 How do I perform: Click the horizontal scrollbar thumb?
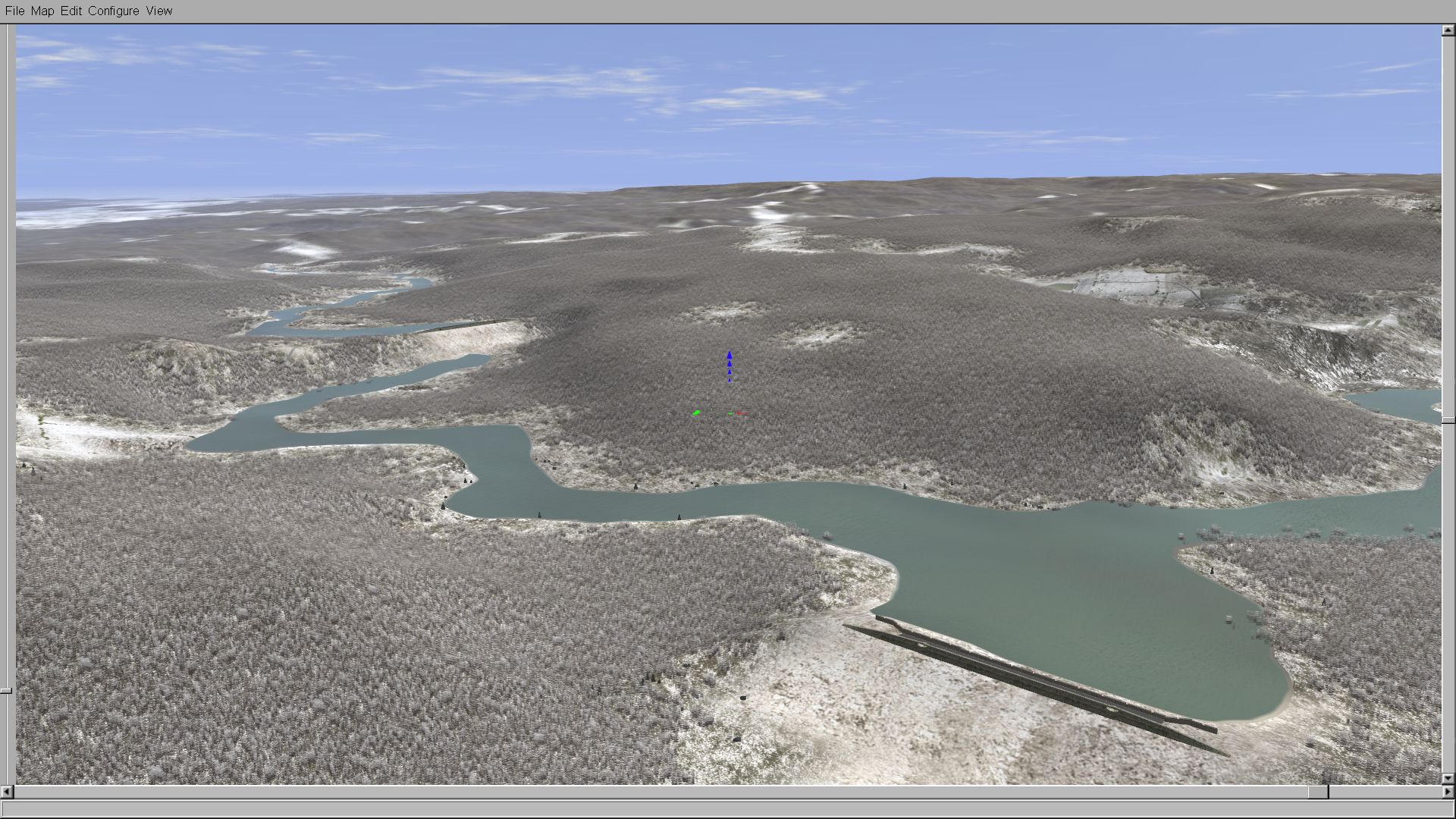(x=1318, y=792)
